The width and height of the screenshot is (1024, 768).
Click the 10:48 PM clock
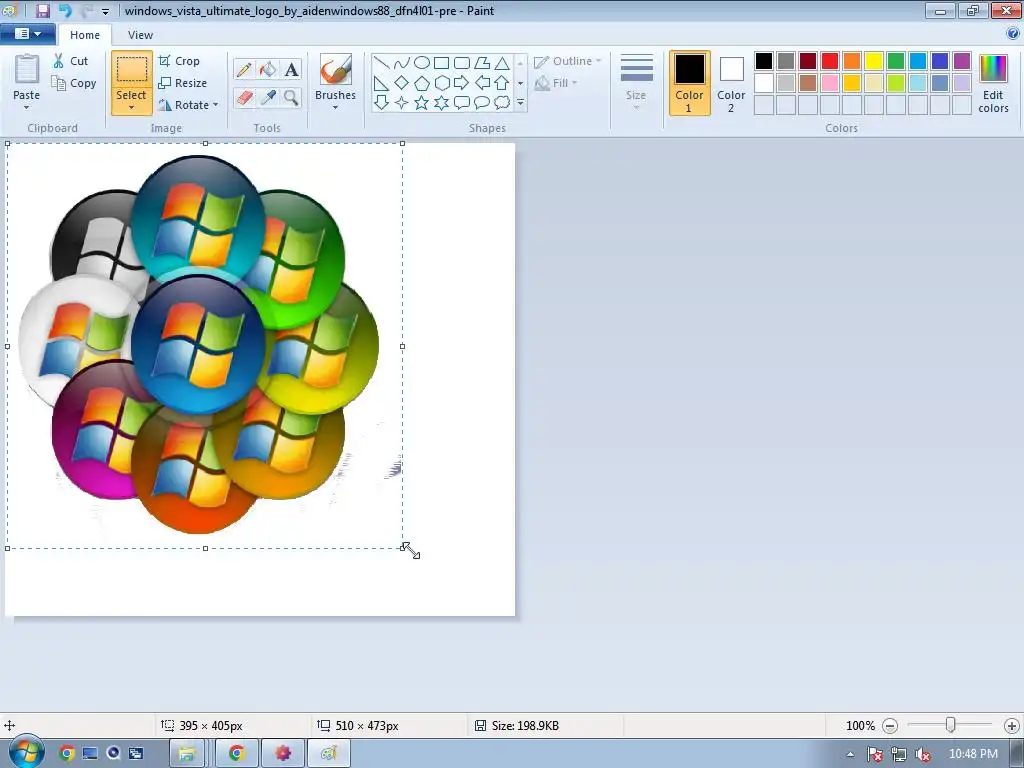[973, 754]
